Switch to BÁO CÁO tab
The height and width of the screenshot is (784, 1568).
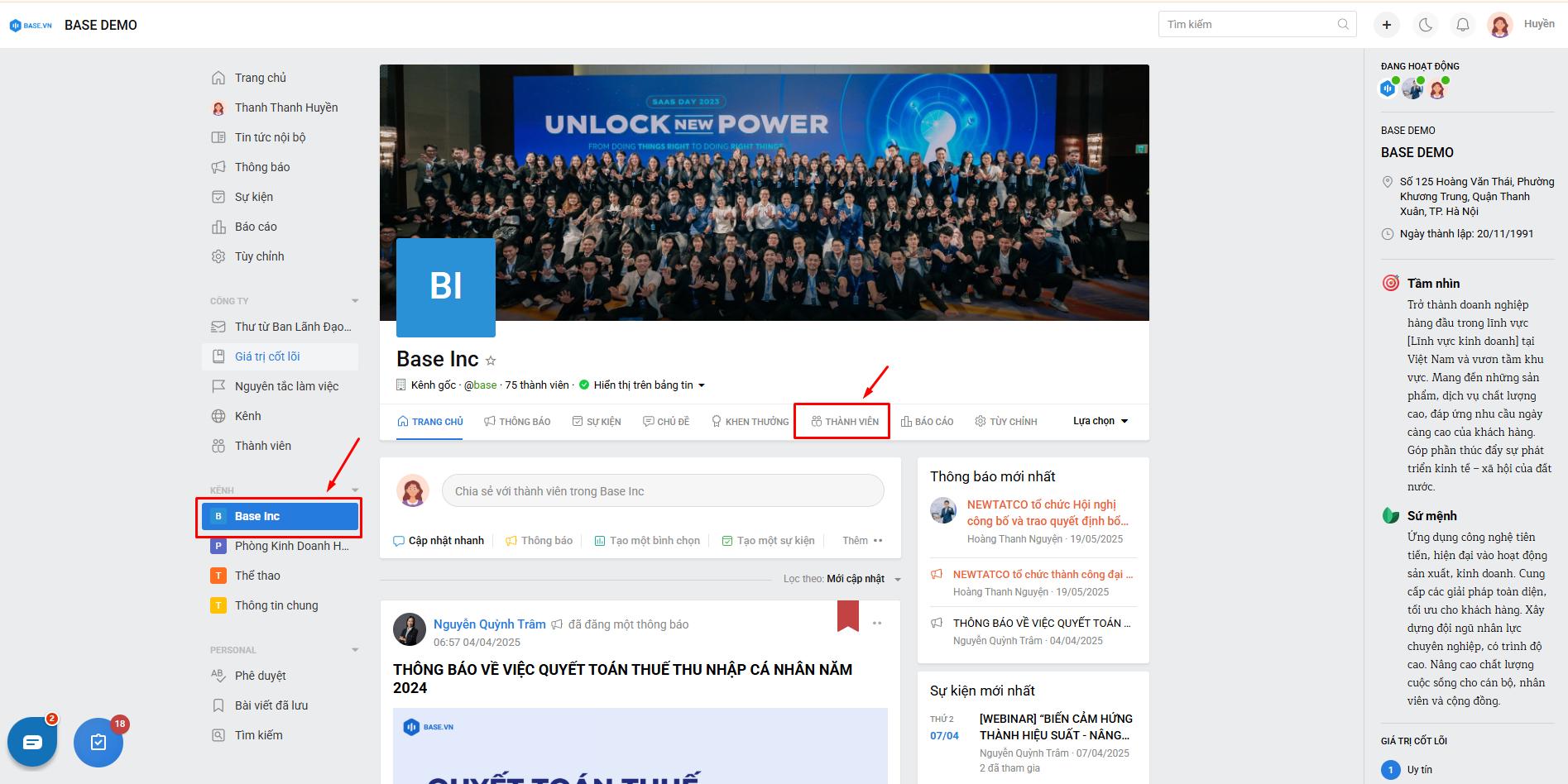tap(927, 422)
